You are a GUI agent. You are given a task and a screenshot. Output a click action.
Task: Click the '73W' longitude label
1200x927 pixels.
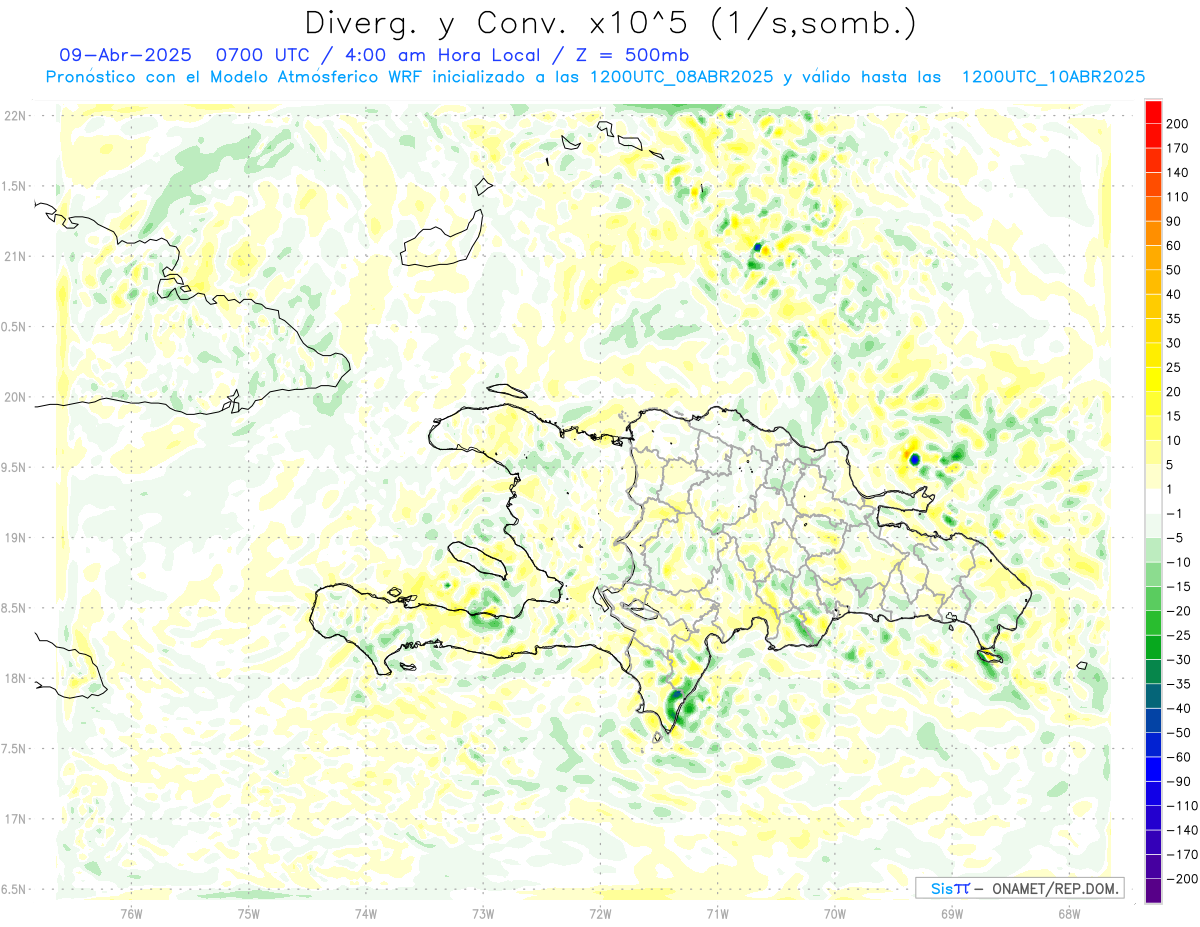(483, 913)
